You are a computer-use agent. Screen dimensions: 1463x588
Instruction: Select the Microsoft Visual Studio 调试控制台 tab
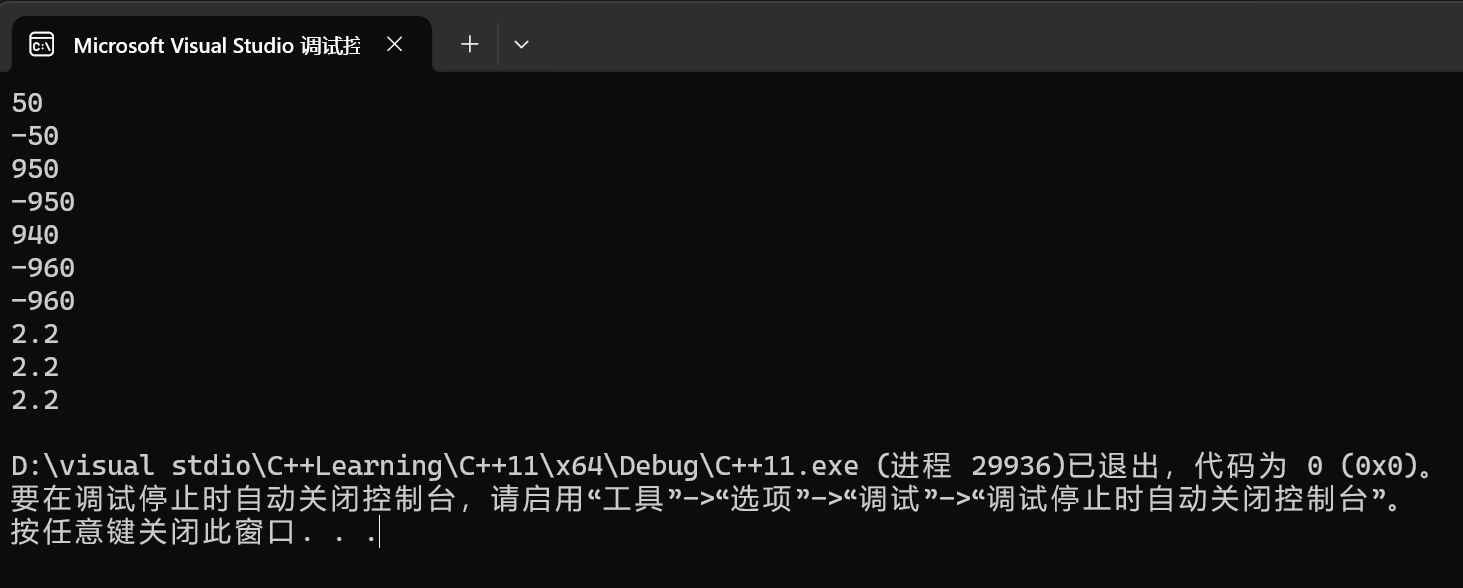[215, 43]
